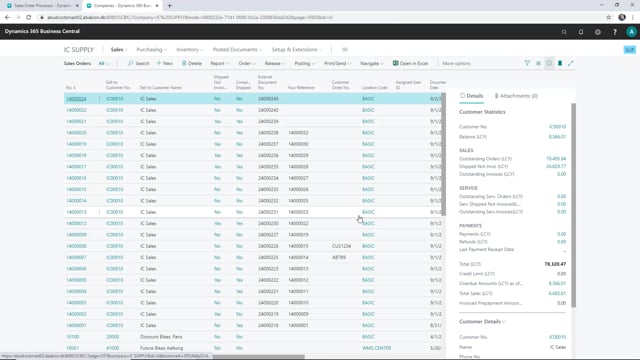Expand the Customer Details section chevron
Image resolution: width=640 pixels, height=360 pixels.
click(x=504, y=322)
